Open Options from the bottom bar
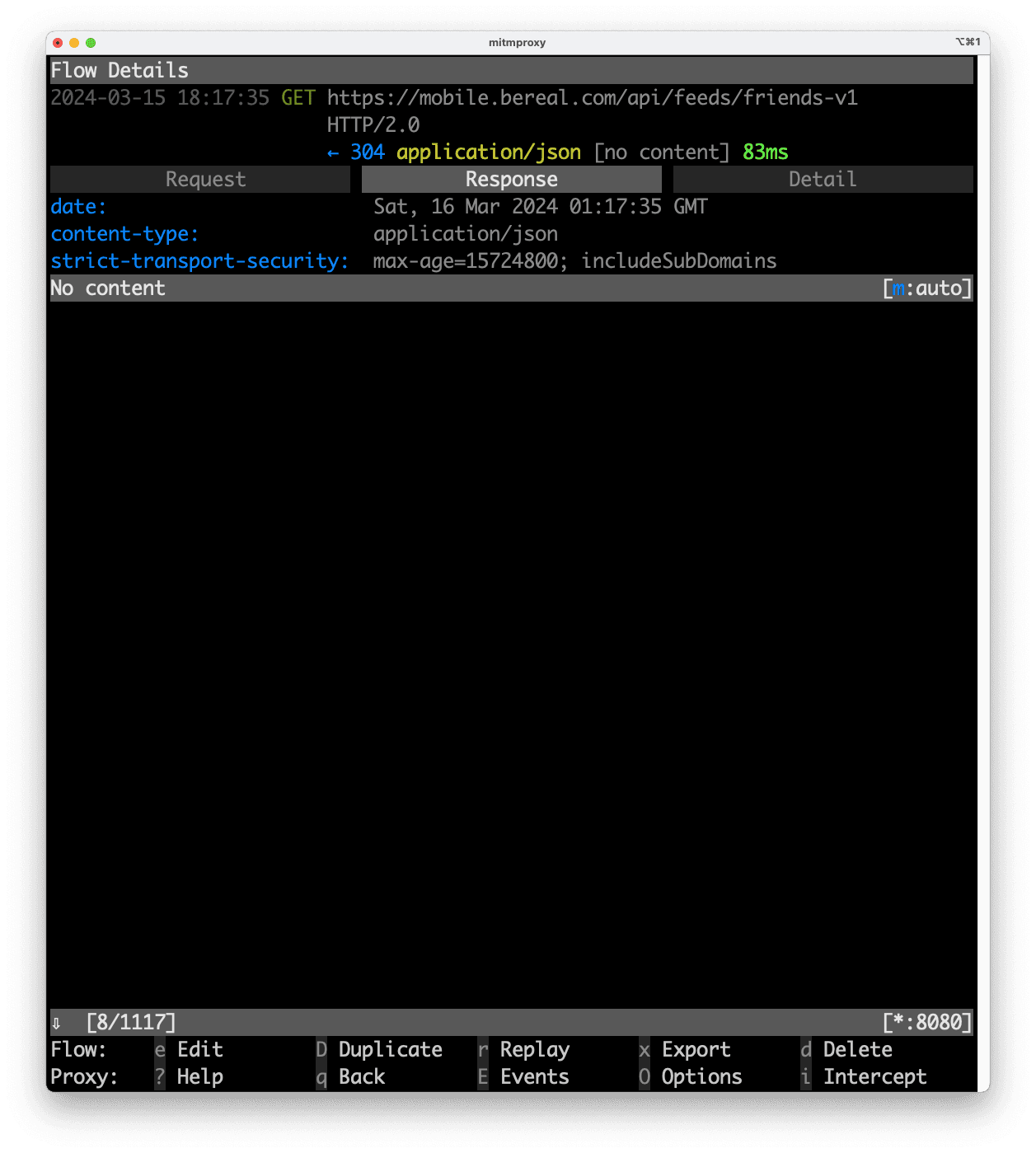 701,1076
